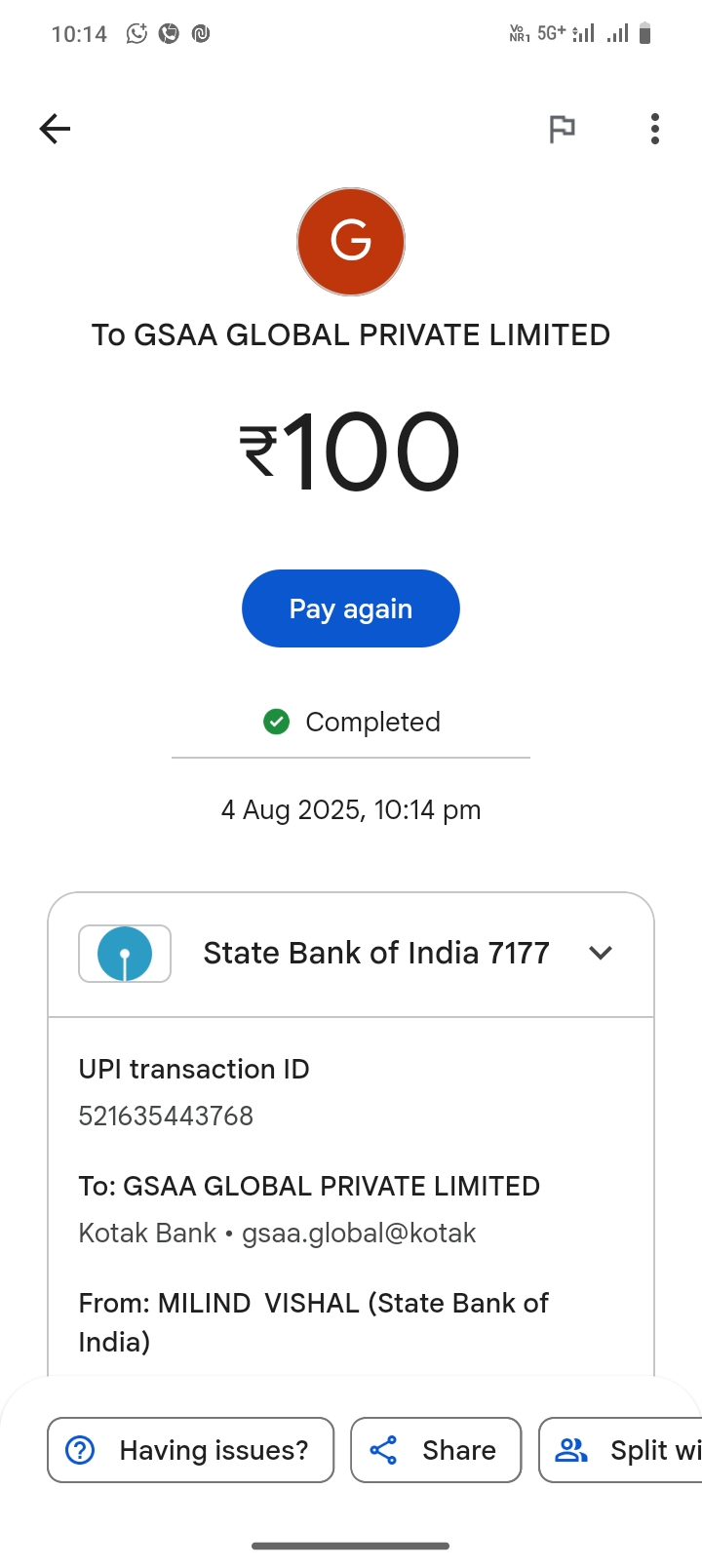
Task: Tap the To GSAA GLOBAL PRIVATE LIMITED heading
Action: tap(351, 334)
